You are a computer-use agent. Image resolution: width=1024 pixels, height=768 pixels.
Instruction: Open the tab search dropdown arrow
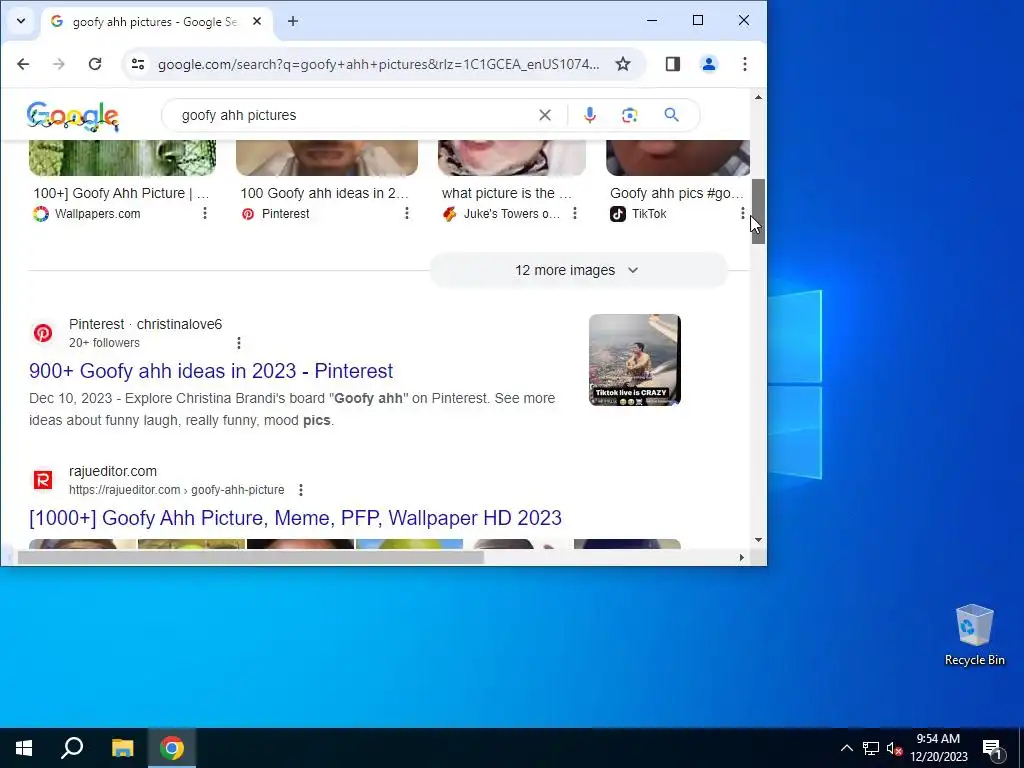(x=21, y=21)
